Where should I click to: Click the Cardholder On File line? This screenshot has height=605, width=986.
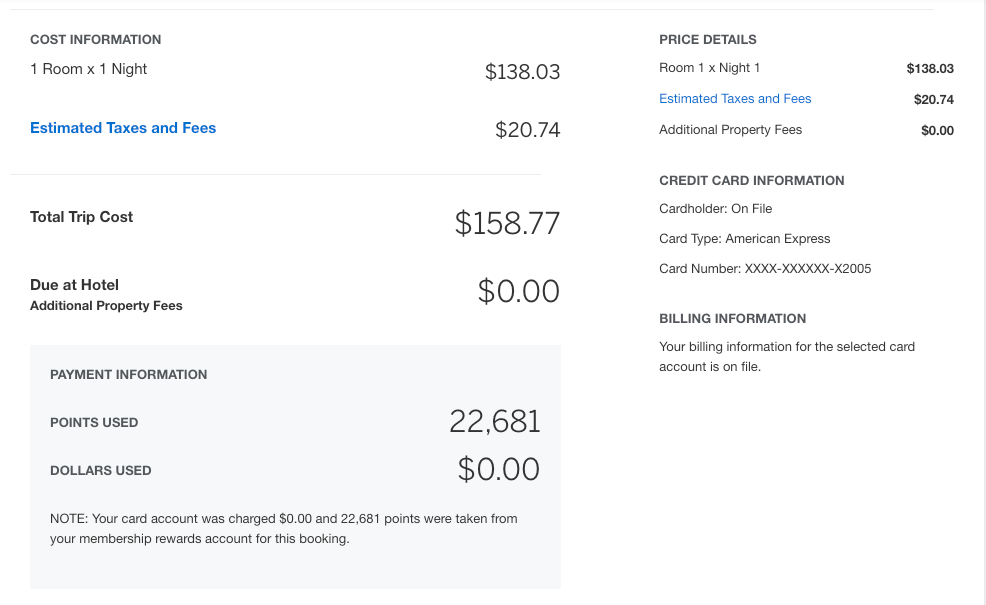715,209
